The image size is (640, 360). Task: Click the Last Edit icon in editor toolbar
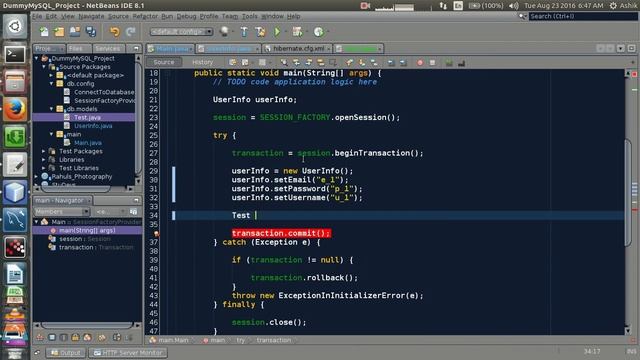[x=233, y=62]
